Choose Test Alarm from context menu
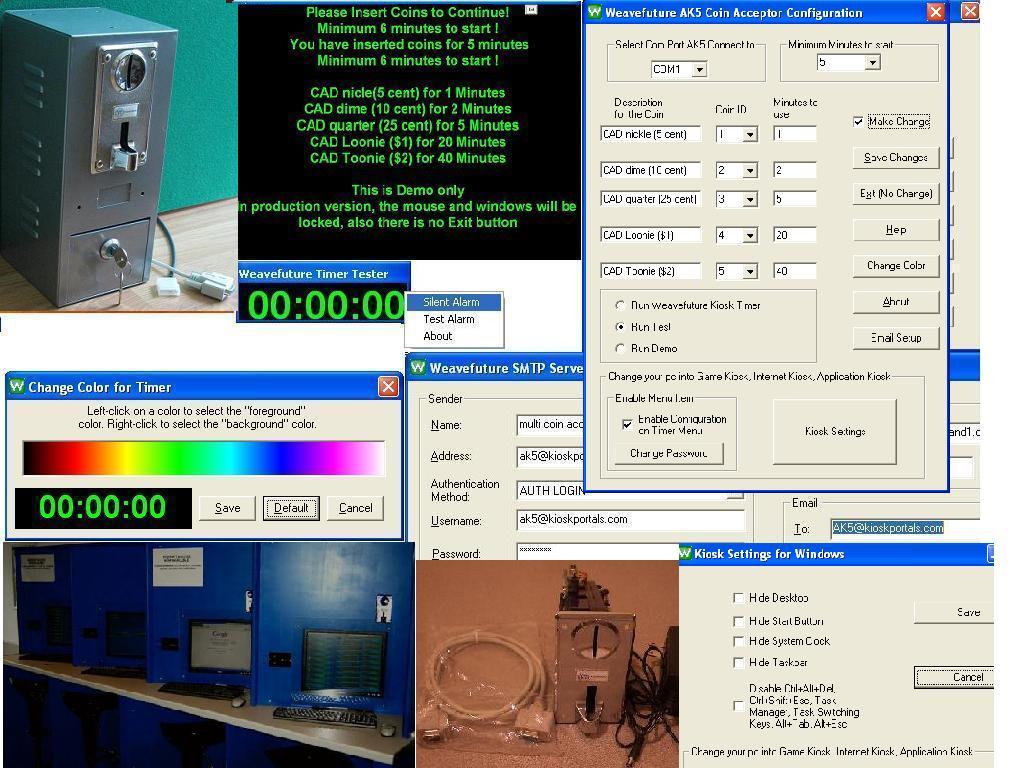Image resolution: width=1024 pixels, height=768 pixels. (x=455, y=319)
